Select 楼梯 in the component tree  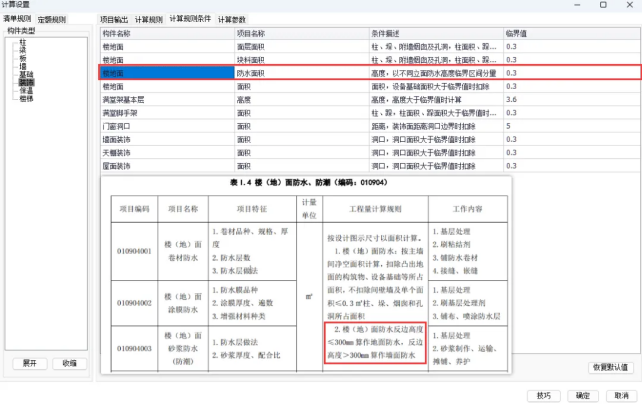26,99
